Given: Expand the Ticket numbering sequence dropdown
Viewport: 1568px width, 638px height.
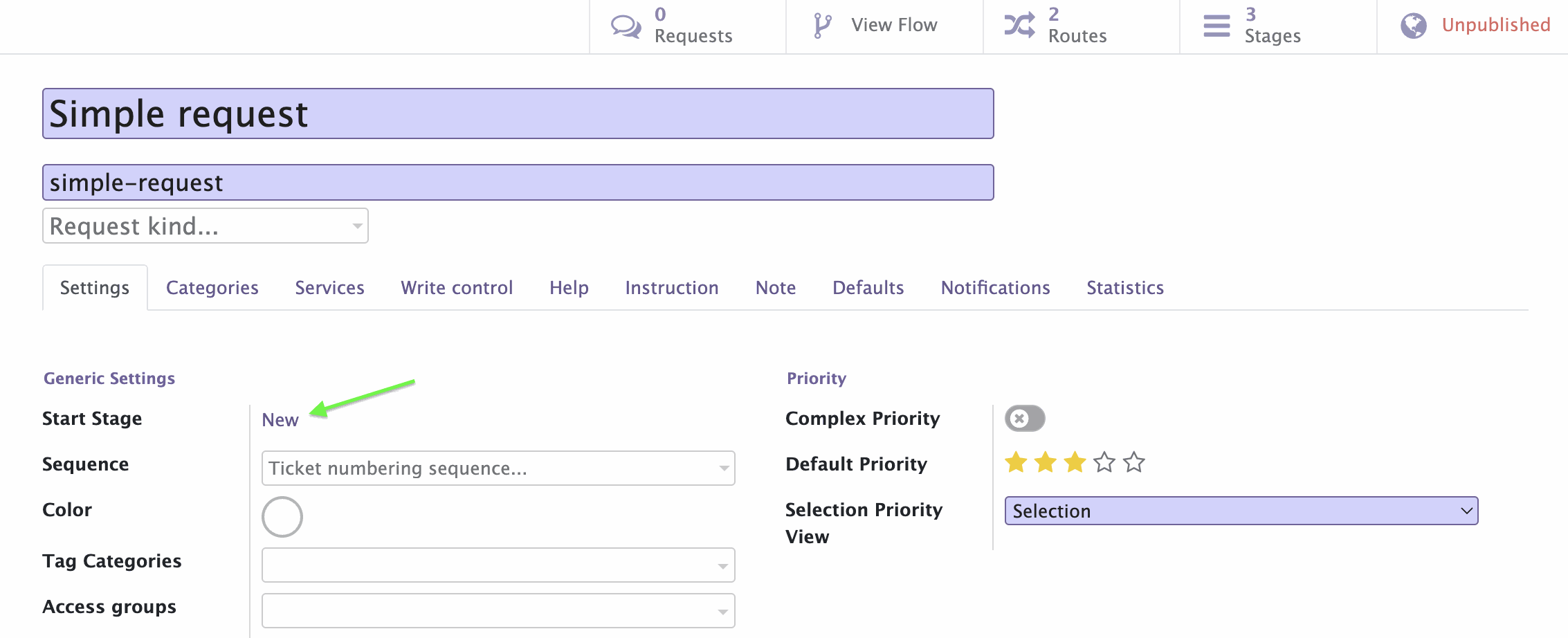Looking at the screenshot, I should click(x=498, y=468).
